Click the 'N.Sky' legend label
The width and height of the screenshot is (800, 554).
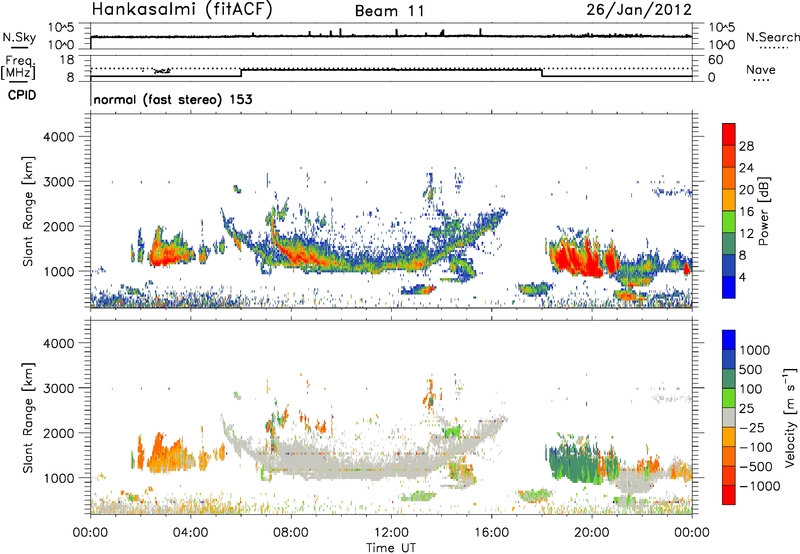(19, 37)
